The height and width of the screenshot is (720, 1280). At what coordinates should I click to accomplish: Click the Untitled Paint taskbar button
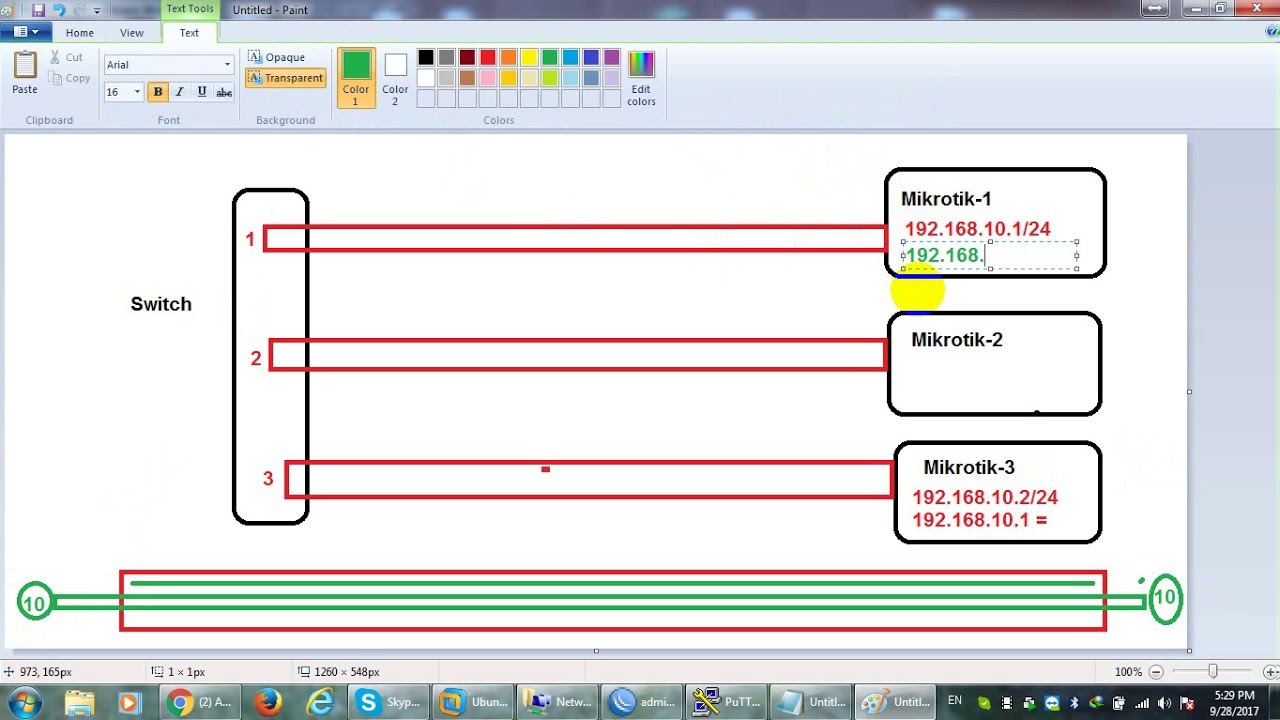pos(896,702)
